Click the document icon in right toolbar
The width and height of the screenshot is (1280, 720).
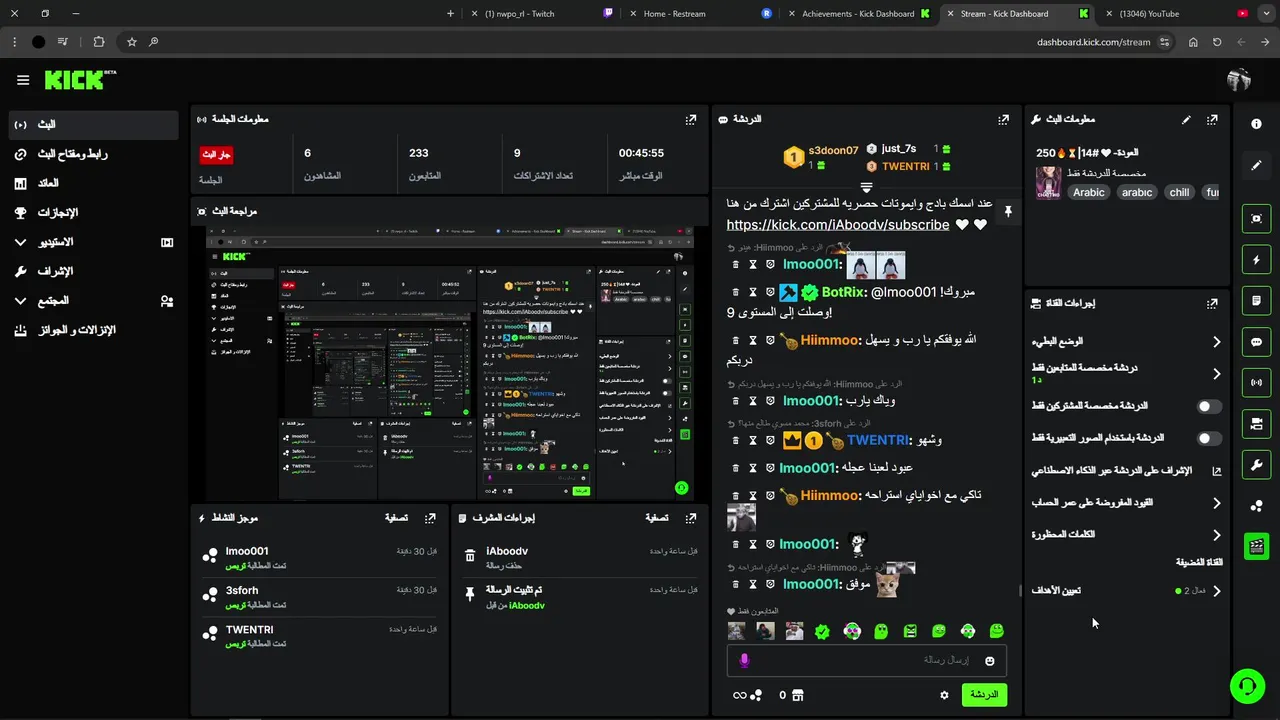1256,301
